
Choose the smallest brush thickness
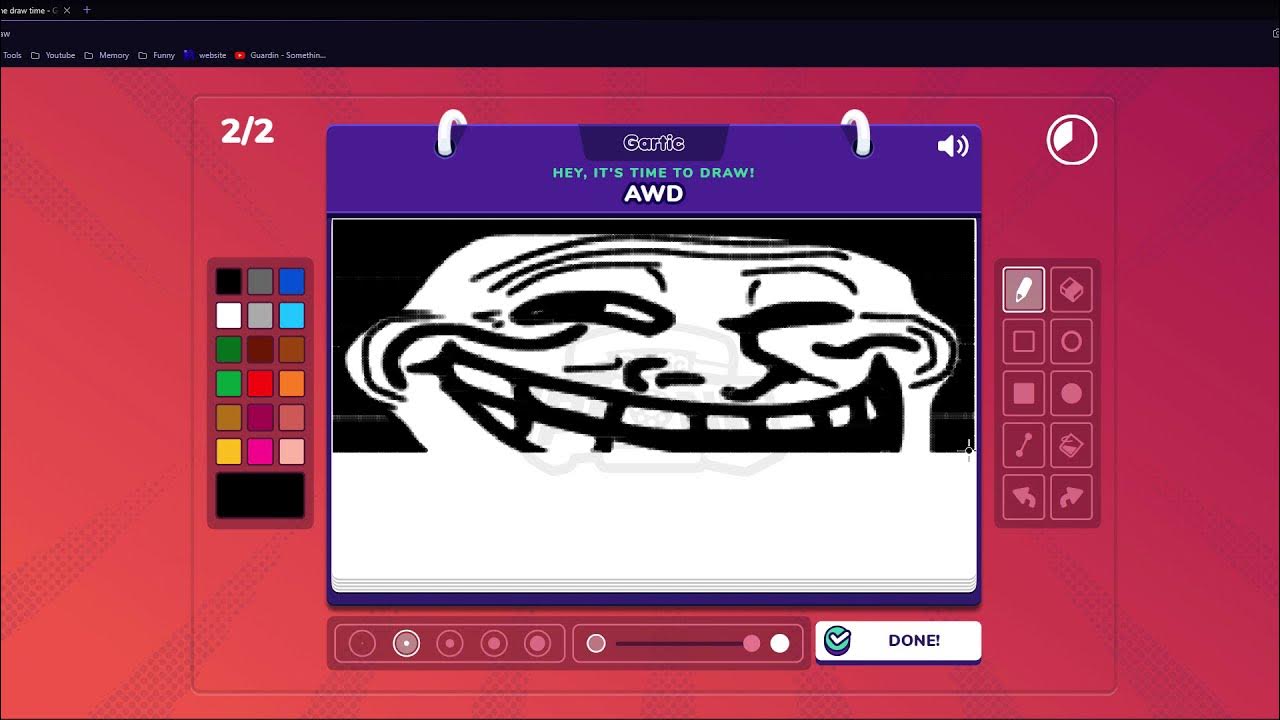[362, 644]
